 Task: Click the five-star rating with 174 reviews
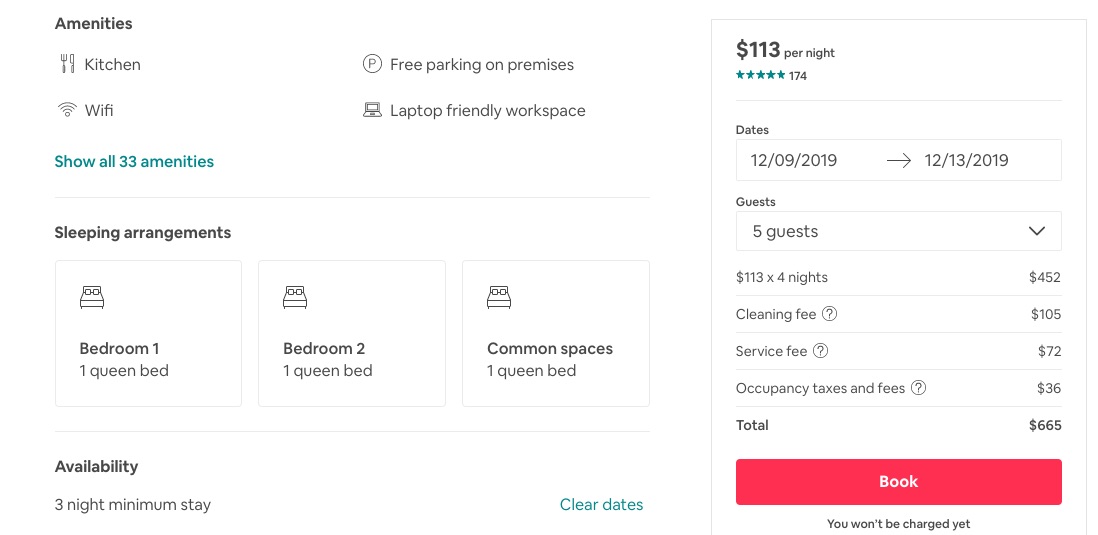click(x=771, y=76)
